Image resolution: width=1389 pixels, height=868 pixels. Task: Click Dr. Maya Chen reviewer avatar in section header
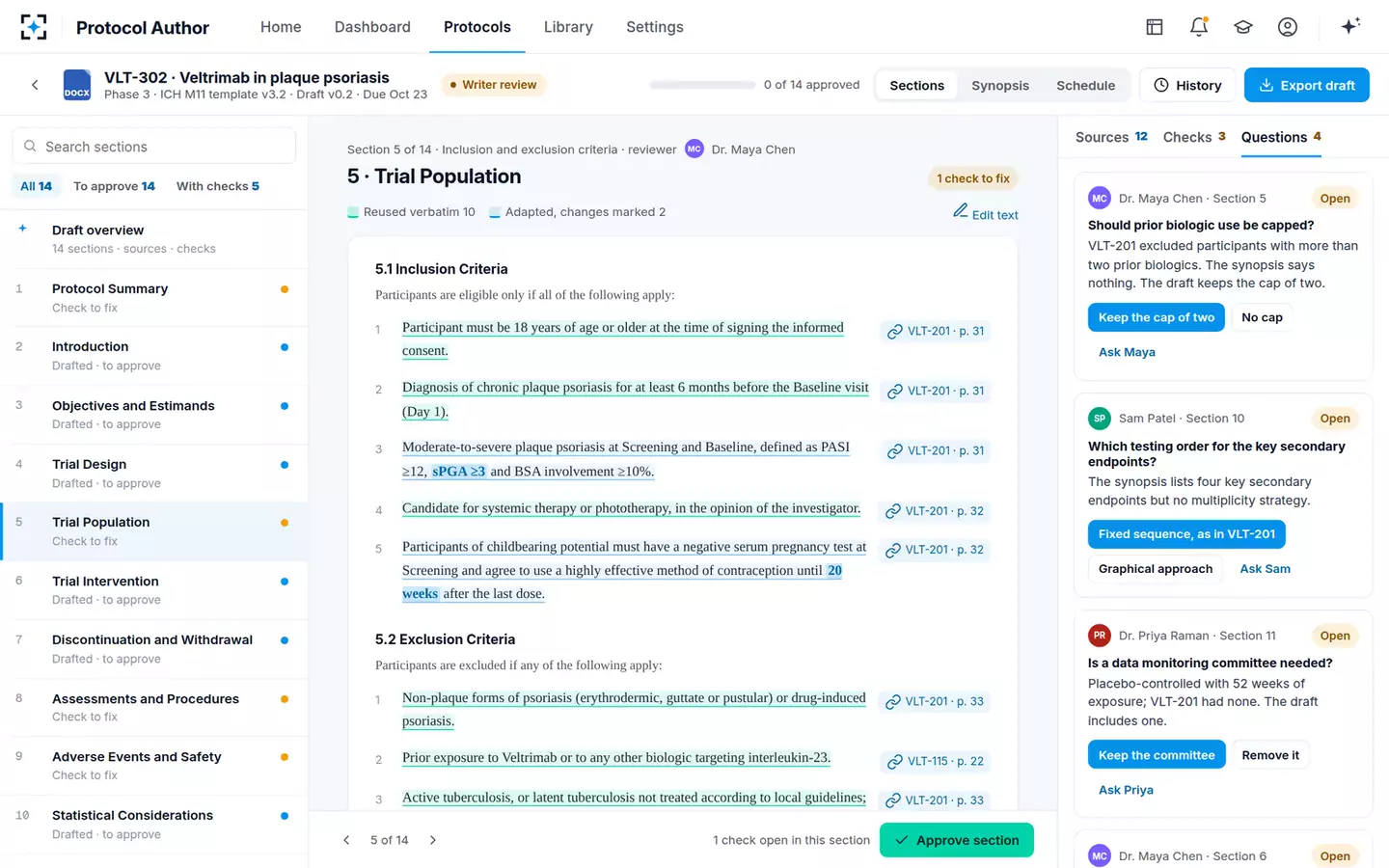pos(694,149)
